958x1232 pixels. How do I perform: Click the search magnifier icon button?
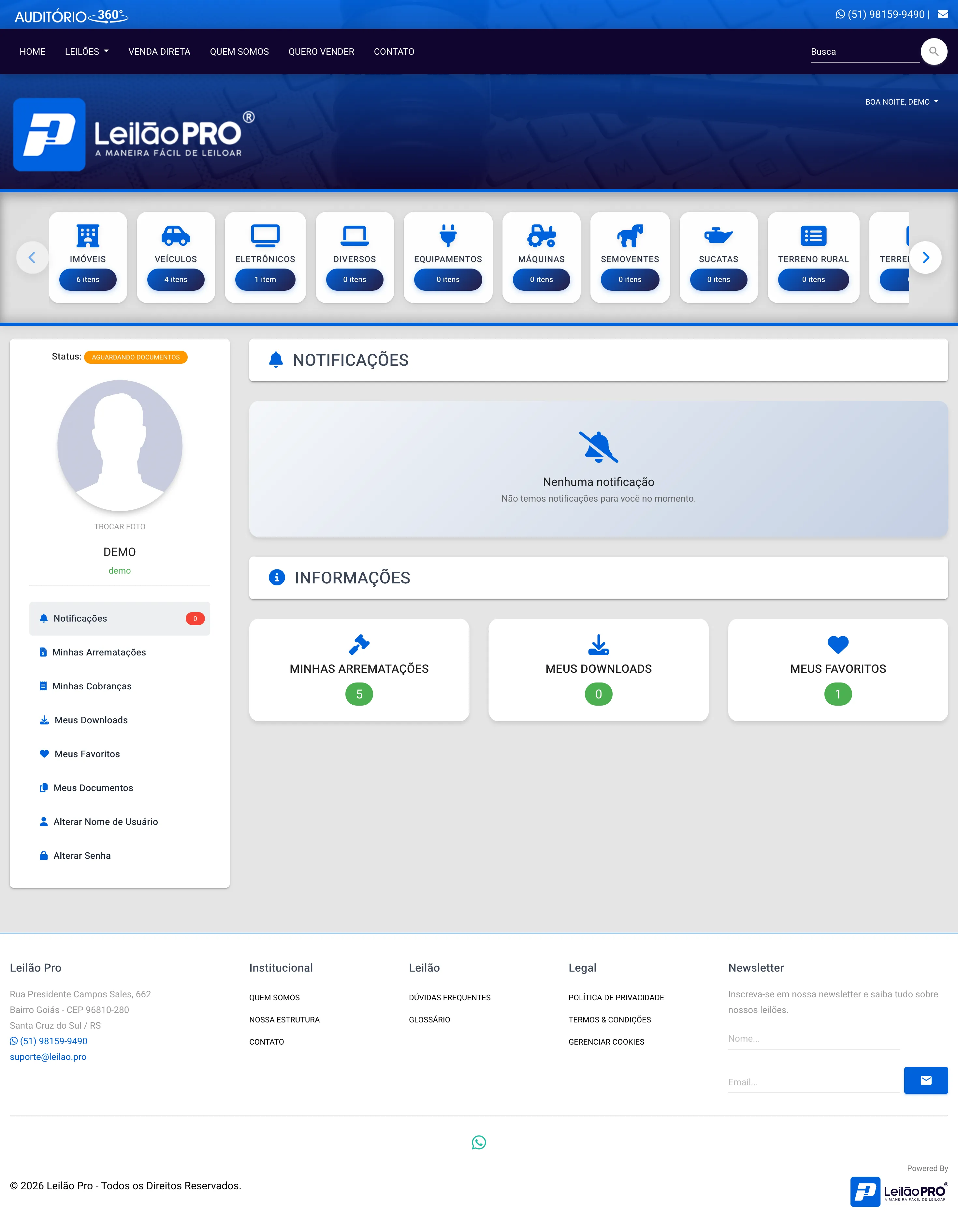tap(934, 51)
